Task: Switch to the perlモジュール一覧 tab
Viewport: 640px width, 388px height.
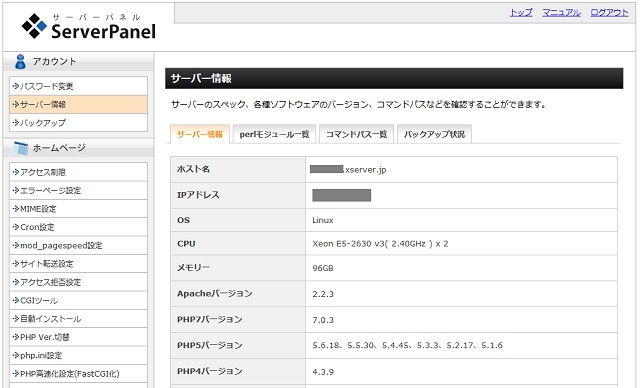Action: point(274,134)
